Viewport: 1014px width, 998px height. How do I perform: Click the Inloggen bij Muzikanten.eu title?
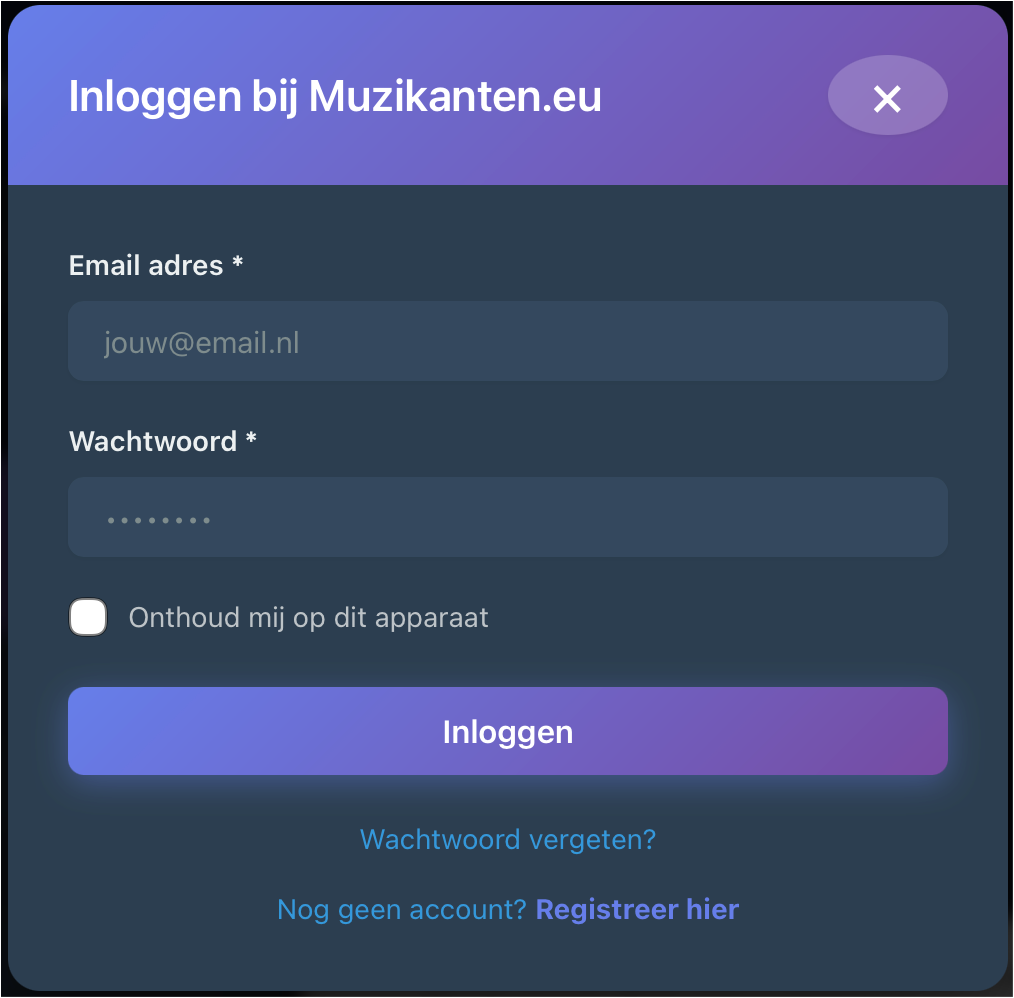click(335, 97)
